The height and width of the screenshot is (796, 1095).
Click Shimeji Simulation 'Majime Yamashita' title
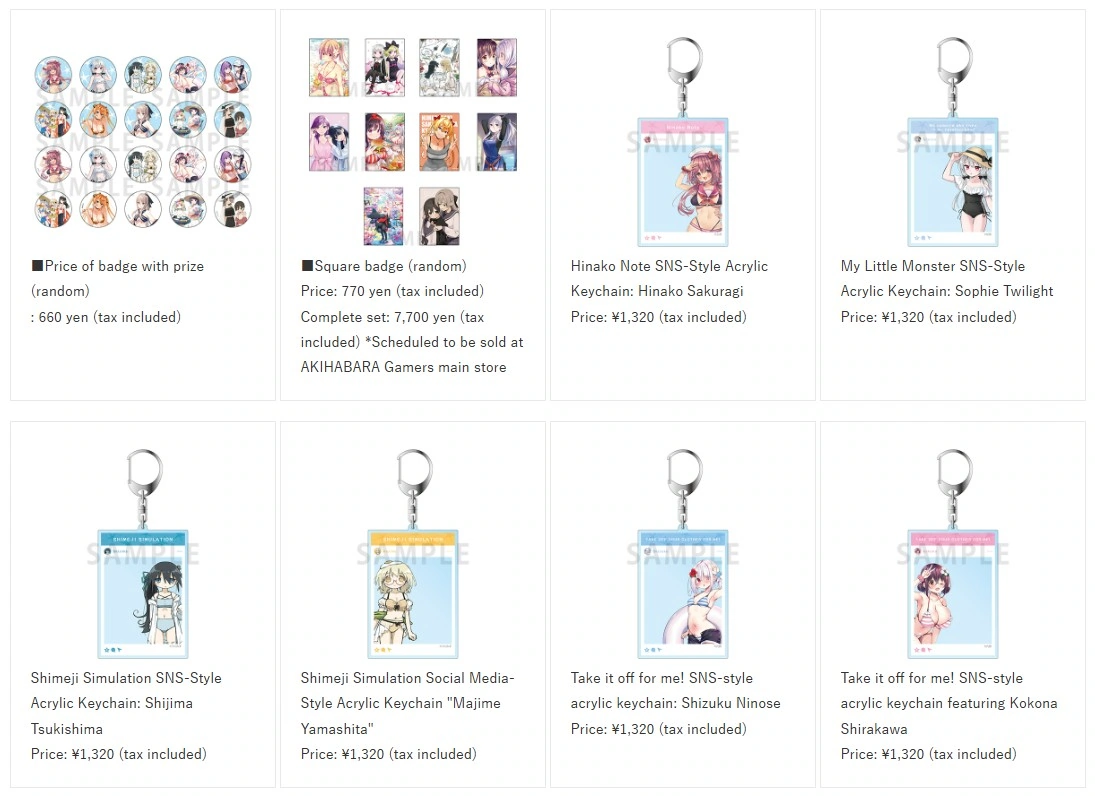tap(407, 703)
